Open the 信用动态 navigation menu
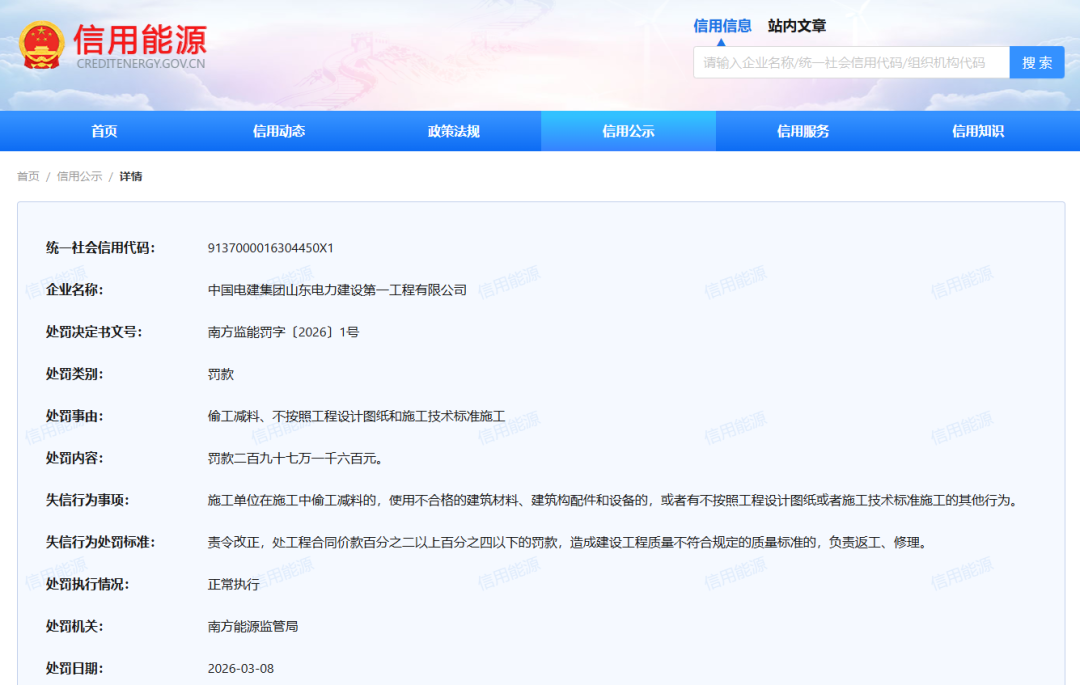Screen dimensions: 1080x685 tap(277, 130)
